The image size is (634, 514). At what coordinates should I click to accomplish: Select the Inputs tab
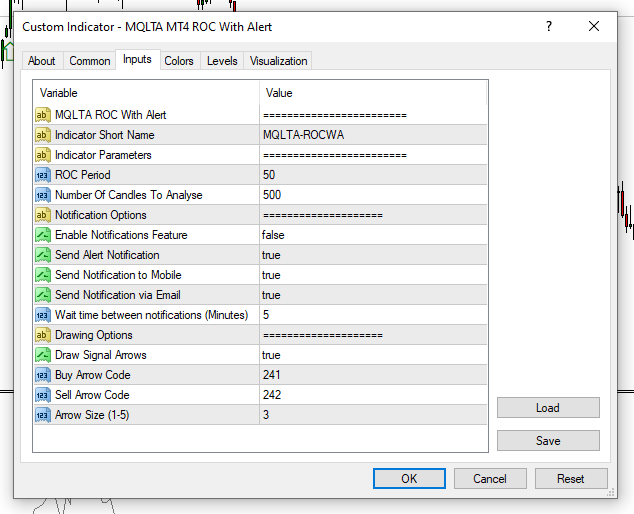137,59
